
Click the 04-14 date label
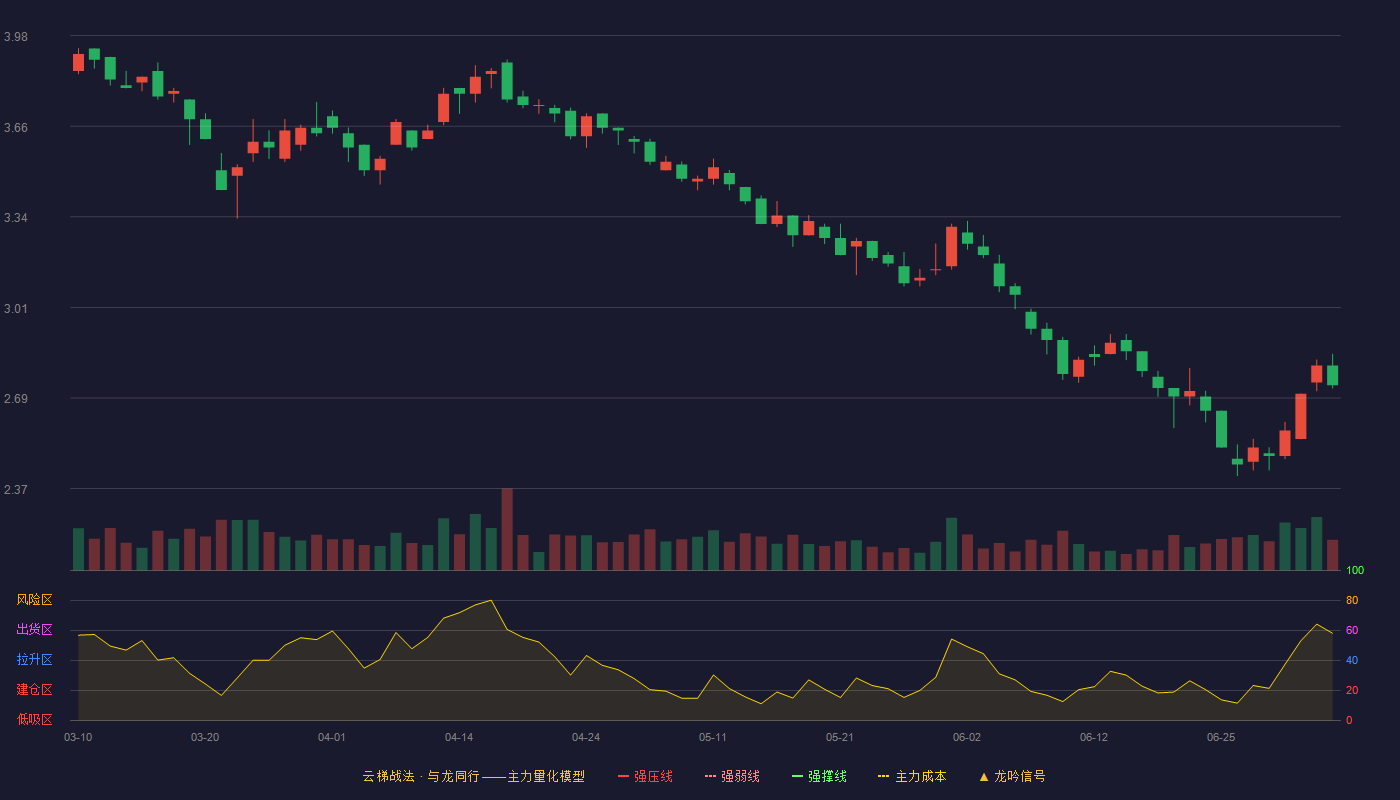(x=459, y=737)
